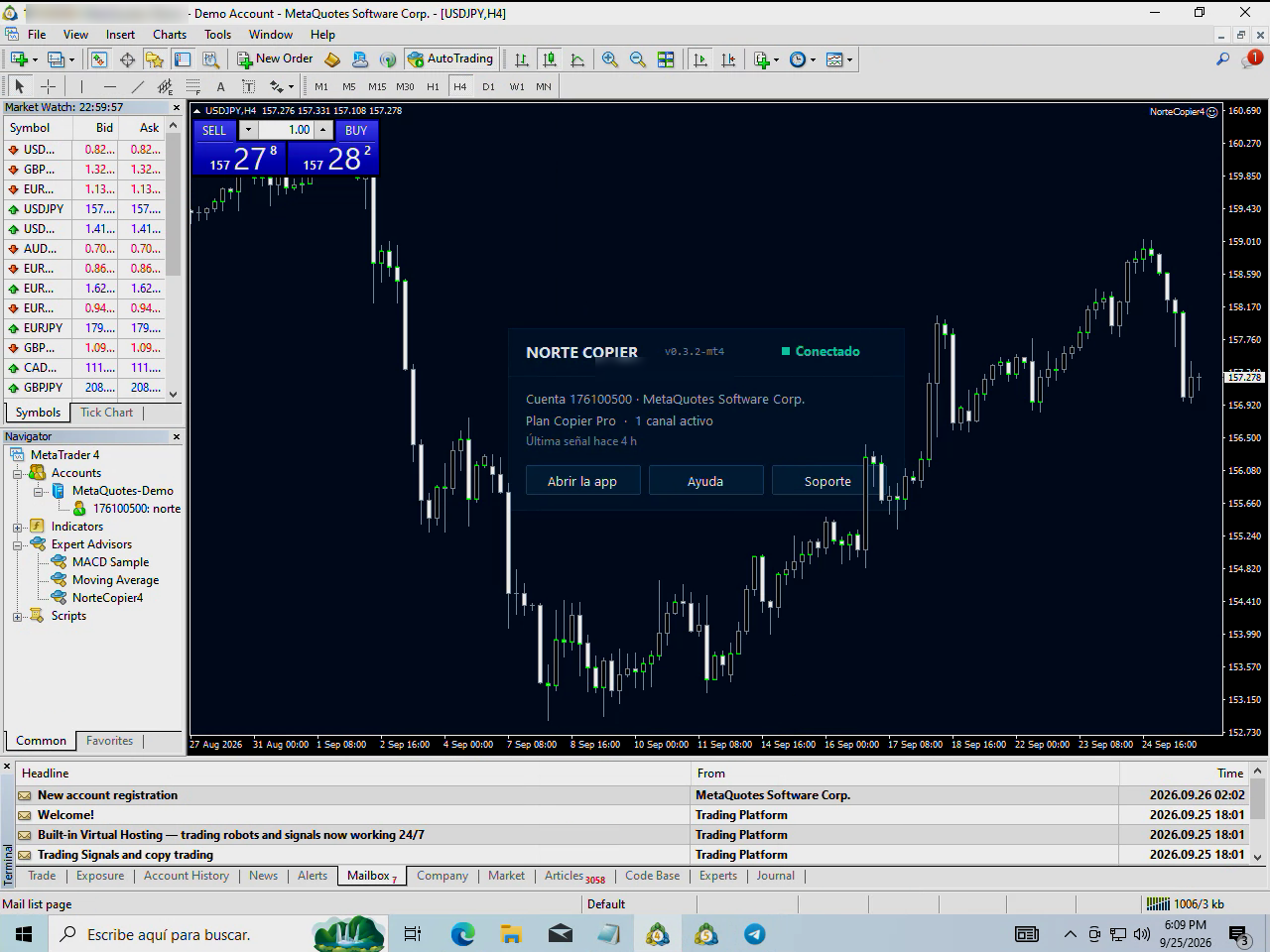Click the Market Watch vertical scrollbar
The image size is (1270, 952).
(174, 259)
